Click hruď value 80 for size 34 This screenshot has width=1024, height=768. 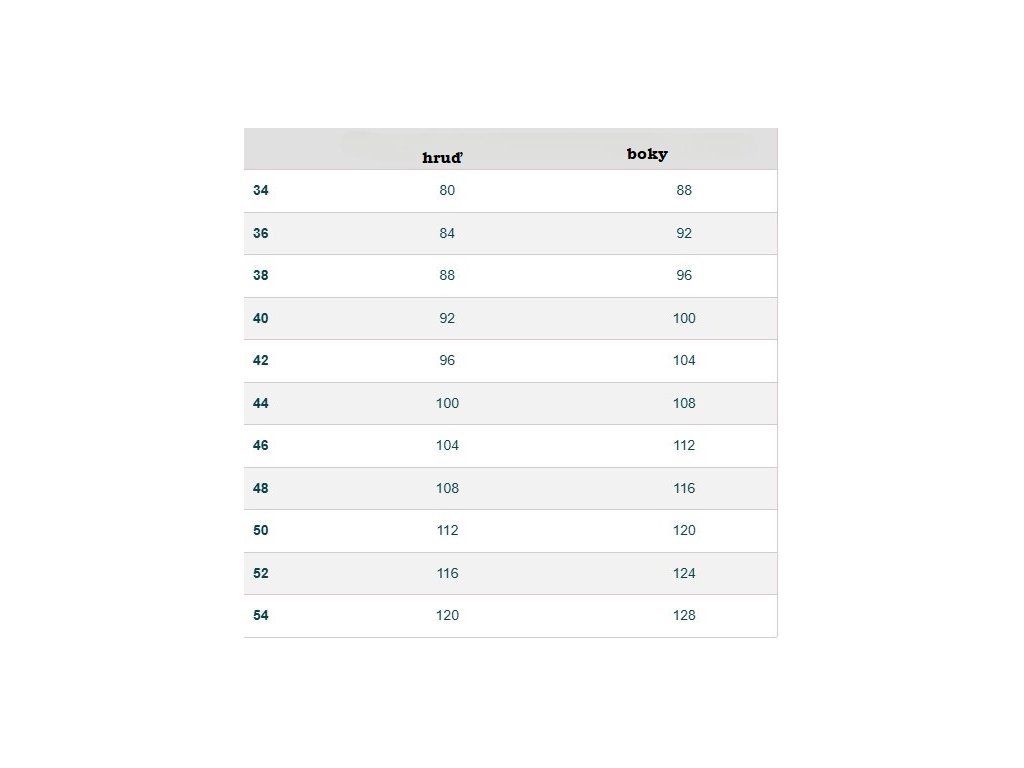pos(447,190)
